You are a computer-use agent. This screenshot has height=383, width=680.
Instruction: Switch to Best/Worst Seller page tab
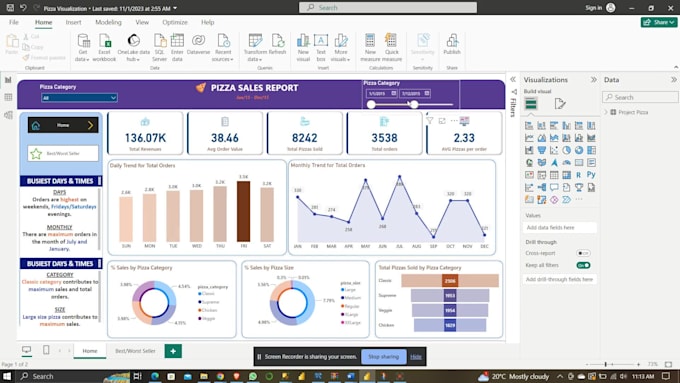coord(135,351)
